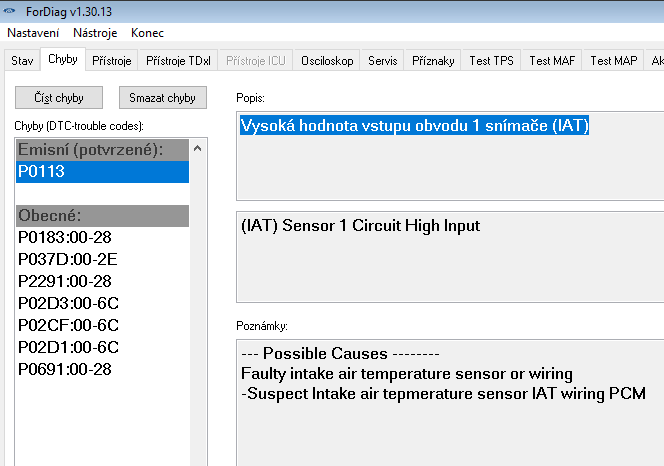Select DTC entry P02D3:00-6C
Viewport: 664px width, 466px height.
pos(68,303)
